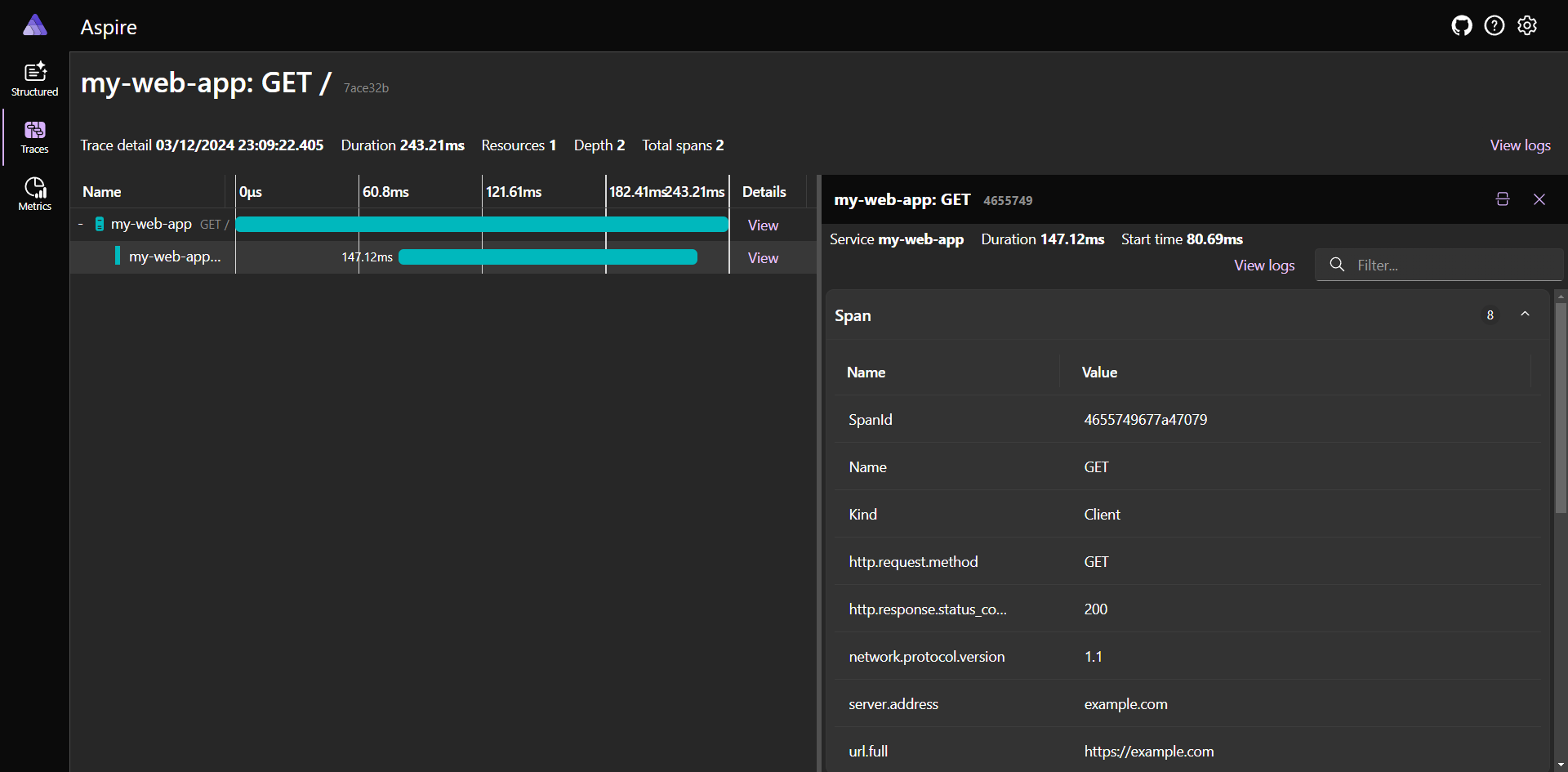This screenshot has width=1568, height=772.
Task: Open the settings gear icon
Action: (x=1526, y=26)
